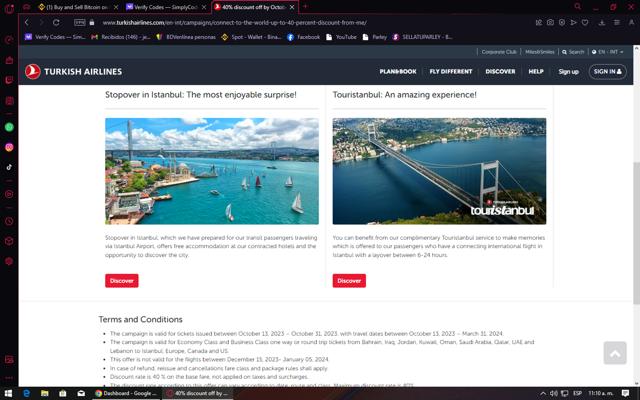Open the taskbar volume icon

[x=553, y=393]
